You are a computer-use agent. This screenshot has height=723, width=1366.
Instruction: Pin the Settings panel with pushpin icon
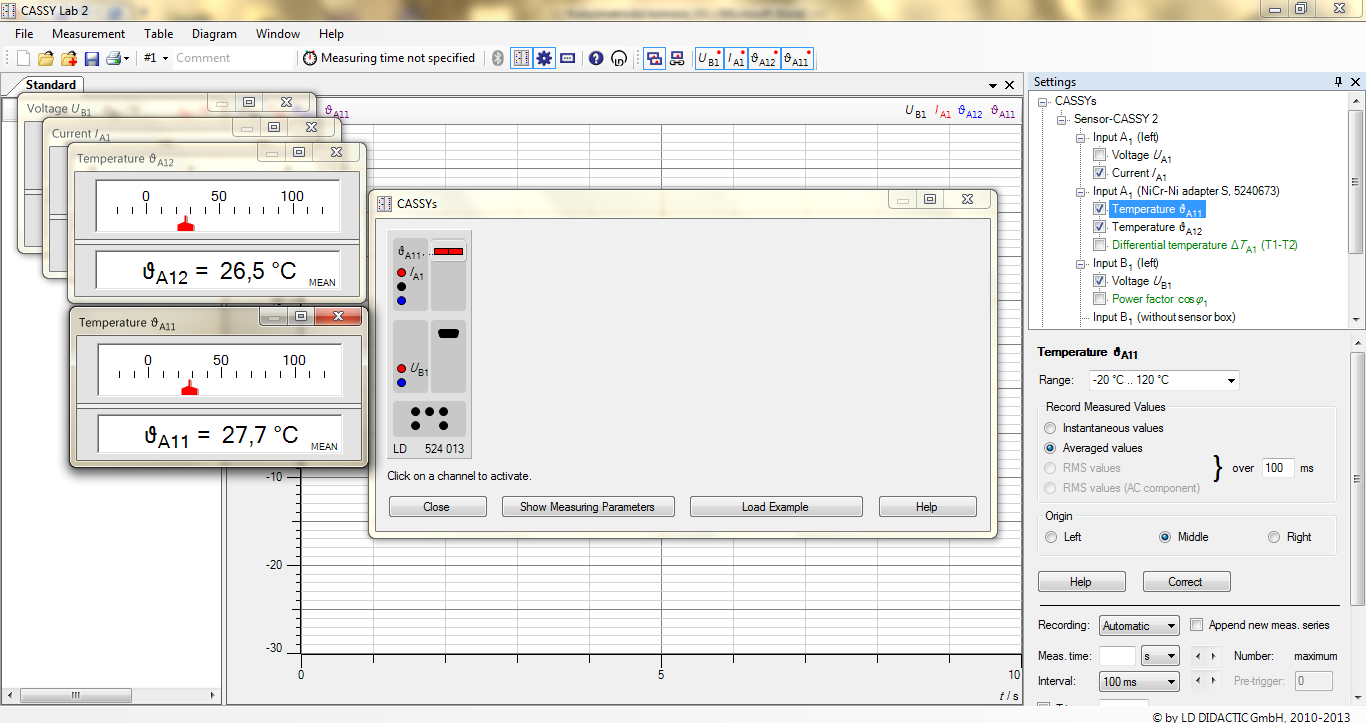click(x=1338, y=82)
